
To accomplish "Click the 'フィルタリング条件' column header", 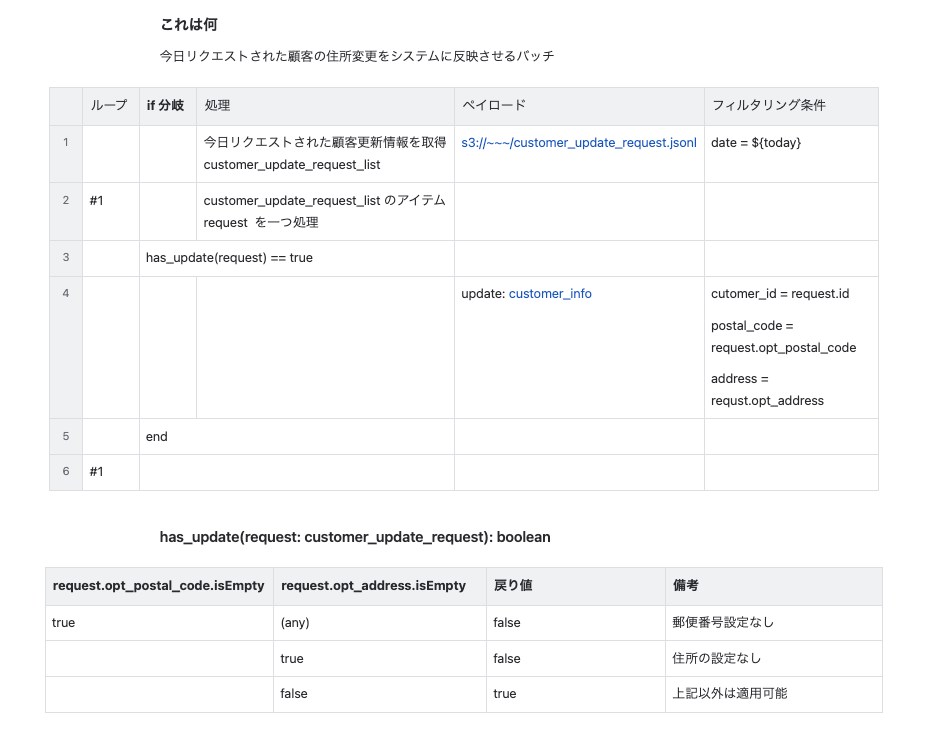I will [x=791, y=106].
